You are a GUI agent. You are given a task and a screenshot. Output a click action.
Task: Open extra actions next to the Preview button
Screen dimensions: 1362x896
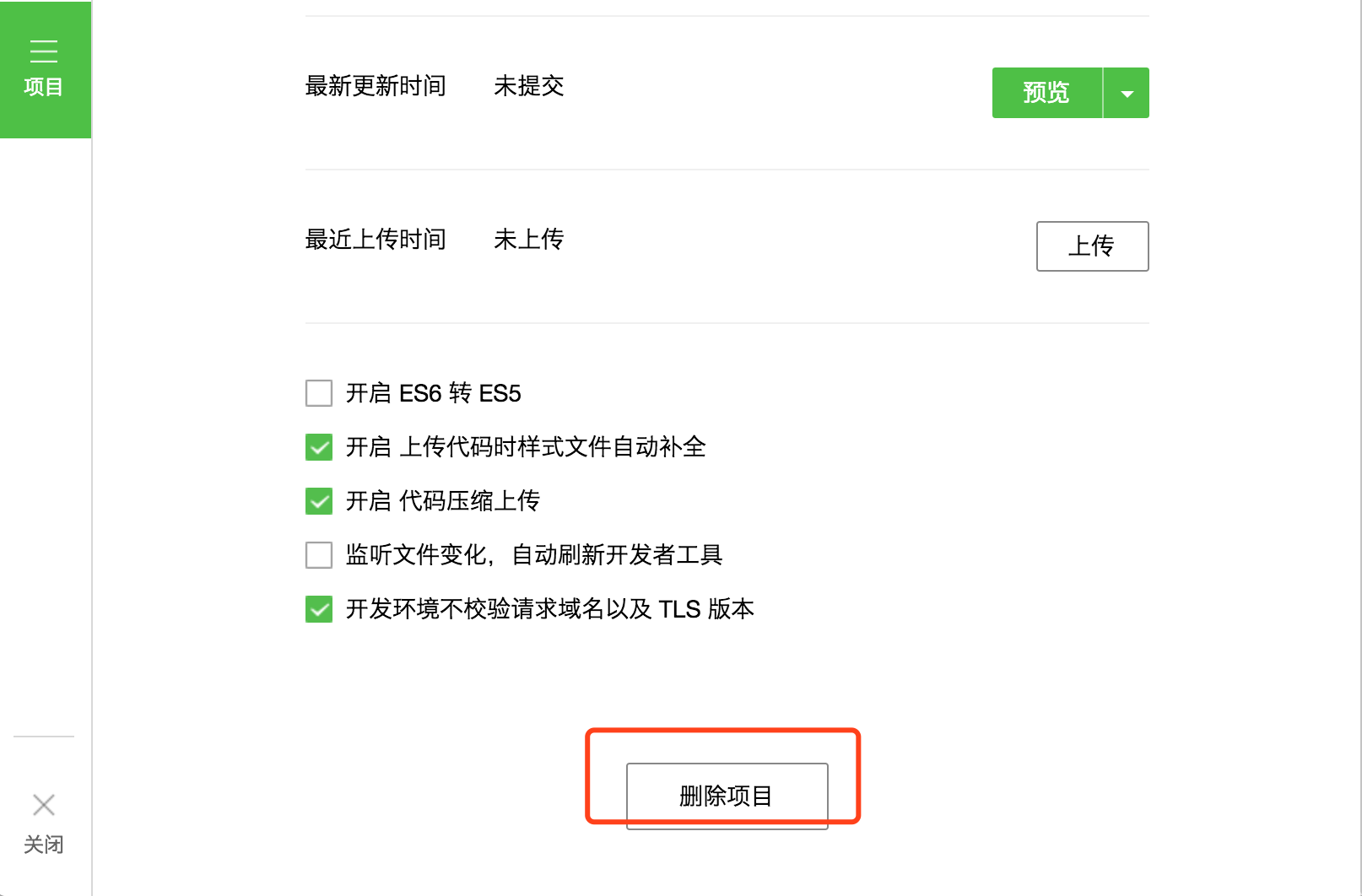(x=1126, y=93)
